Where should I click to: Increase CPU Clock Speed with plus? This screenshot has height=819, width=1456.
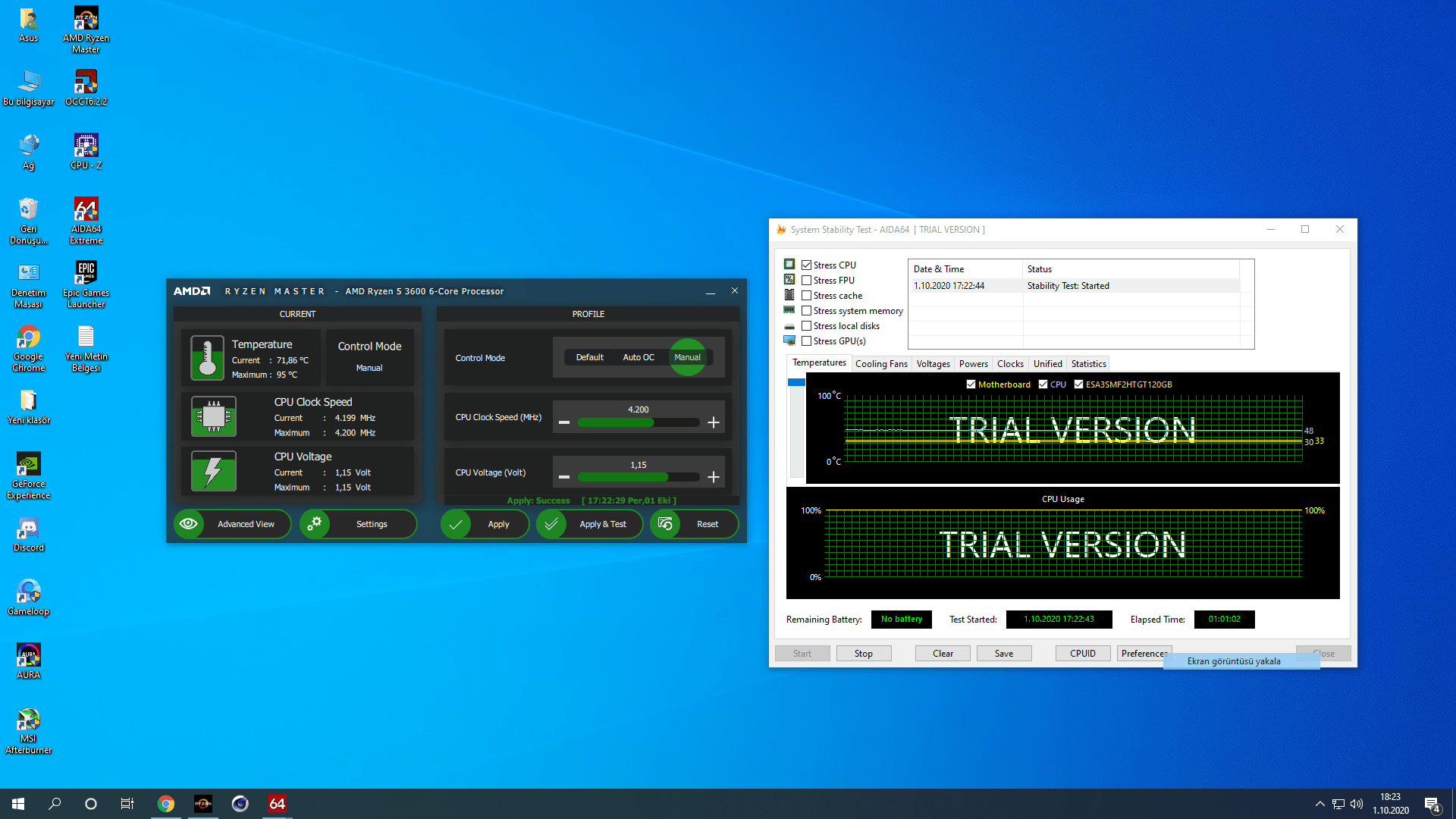tap(713, 422)
